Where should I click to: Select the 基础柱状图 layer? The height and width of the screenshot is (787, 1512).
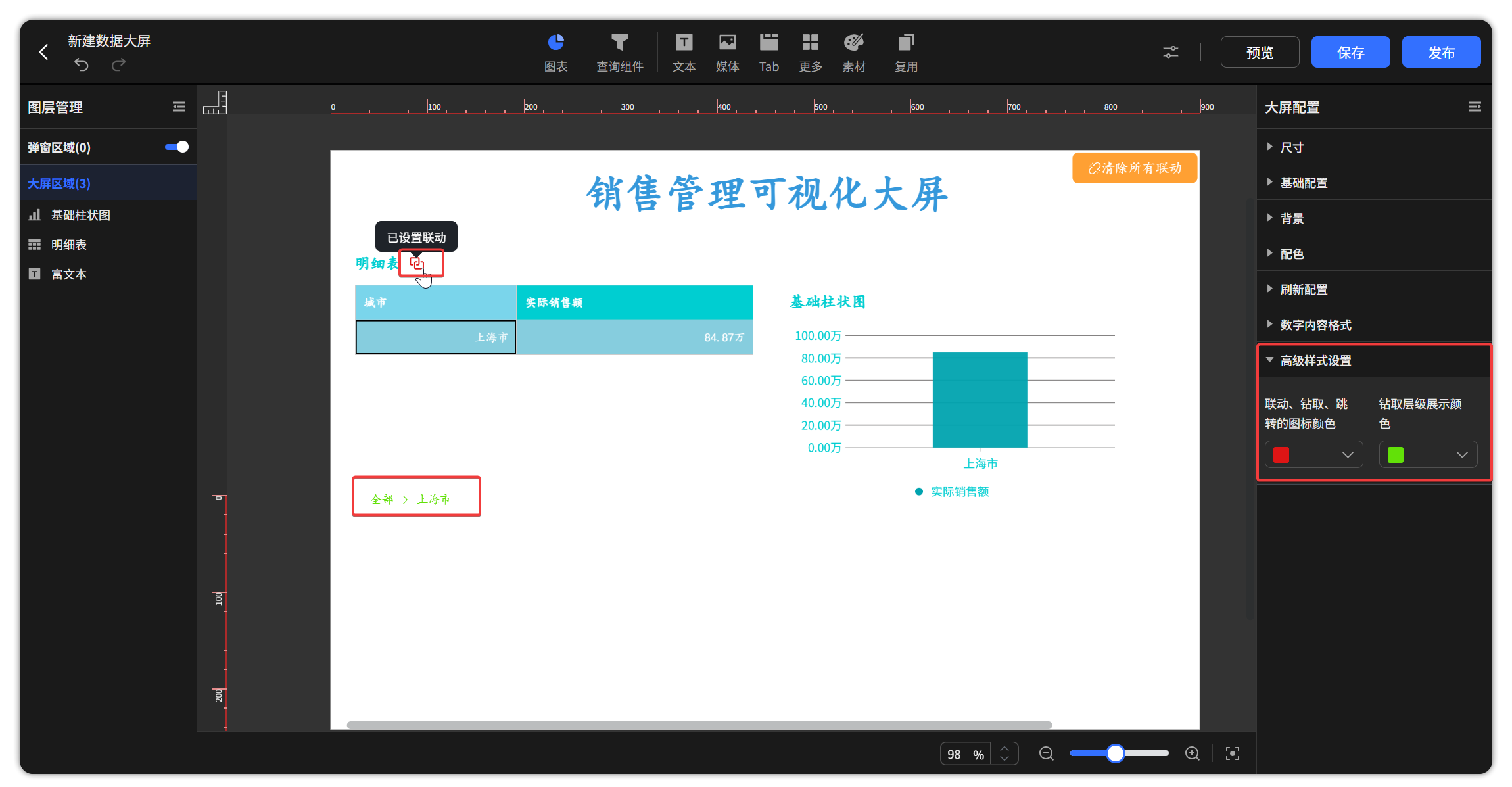(x=108, y=215)
